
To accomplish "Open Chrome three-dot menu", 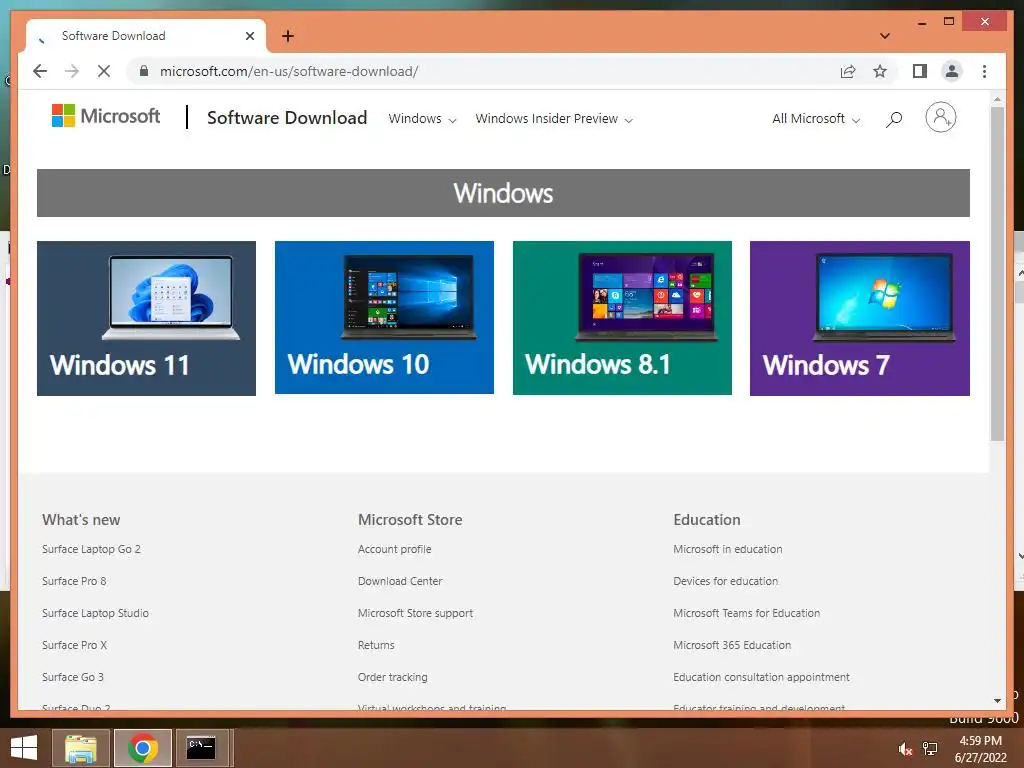I will point(984,71).
